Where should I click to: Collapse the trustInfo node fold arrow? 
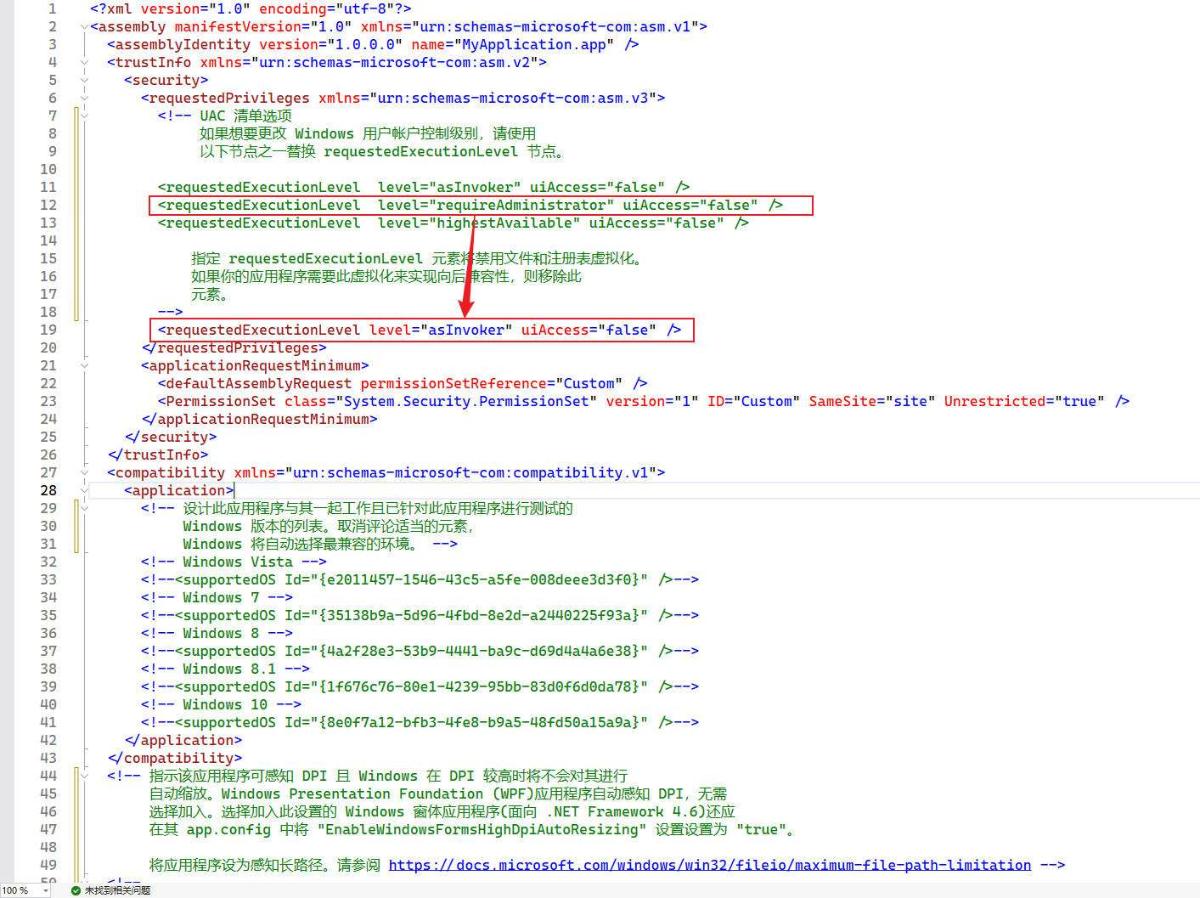pyautogui.click(x=82, y=63)
